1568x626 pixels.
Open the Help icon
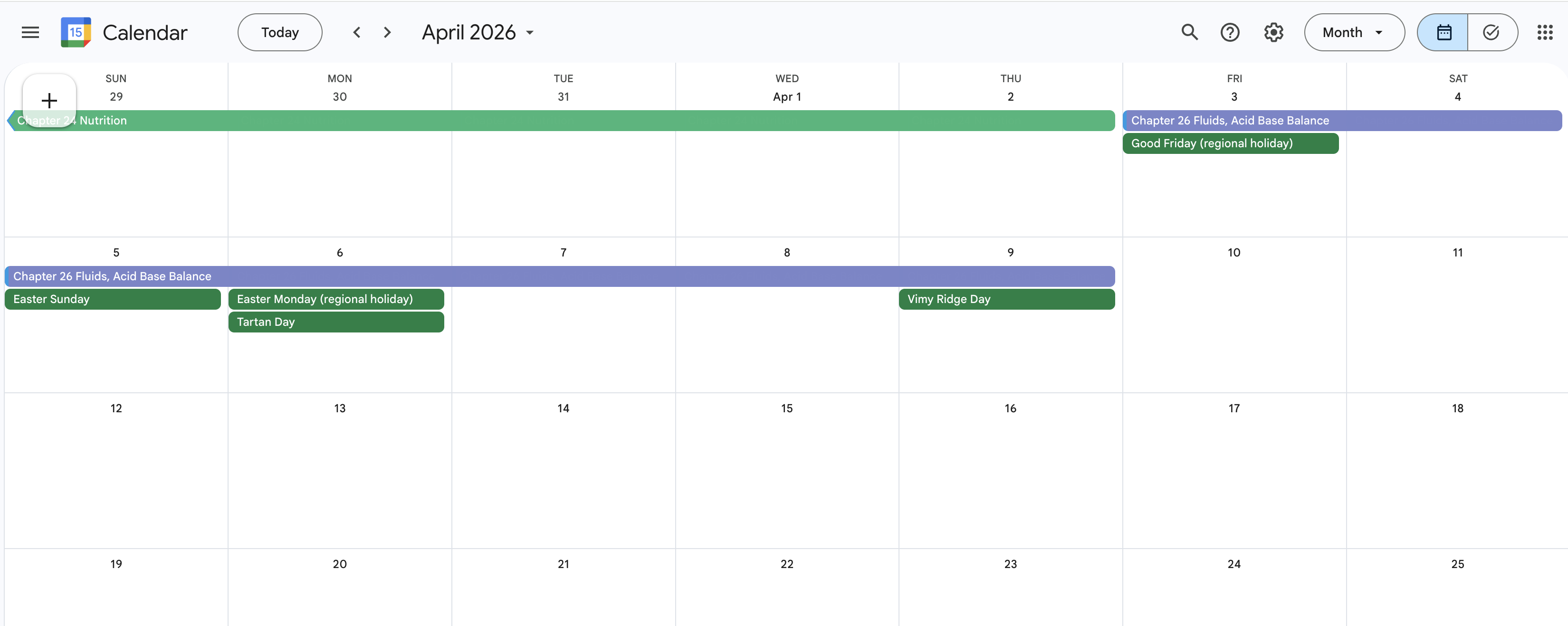[x=1231, y=32]
